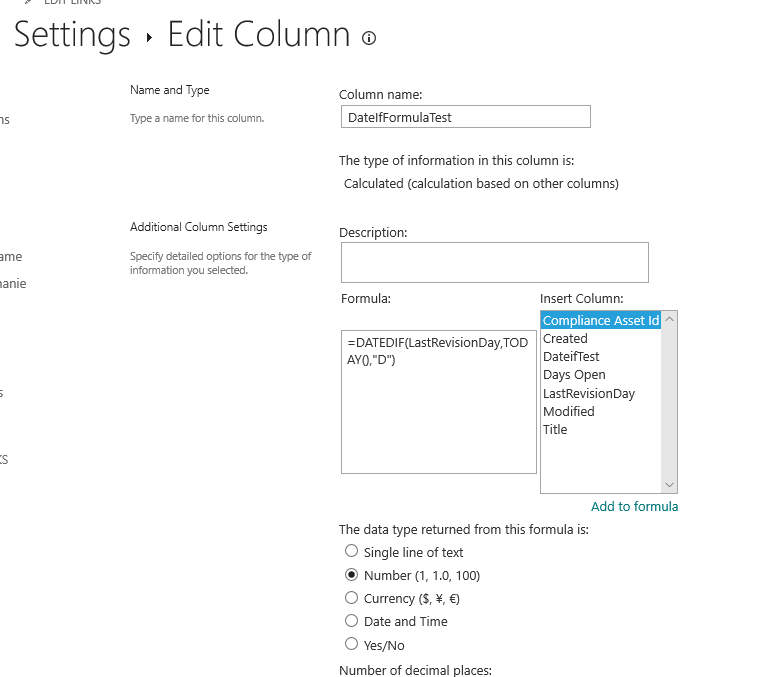Image resolution: width=761 pixels, height=677 pixels.
Task: Click inside the Description text box
Action: tap(495, 263)
